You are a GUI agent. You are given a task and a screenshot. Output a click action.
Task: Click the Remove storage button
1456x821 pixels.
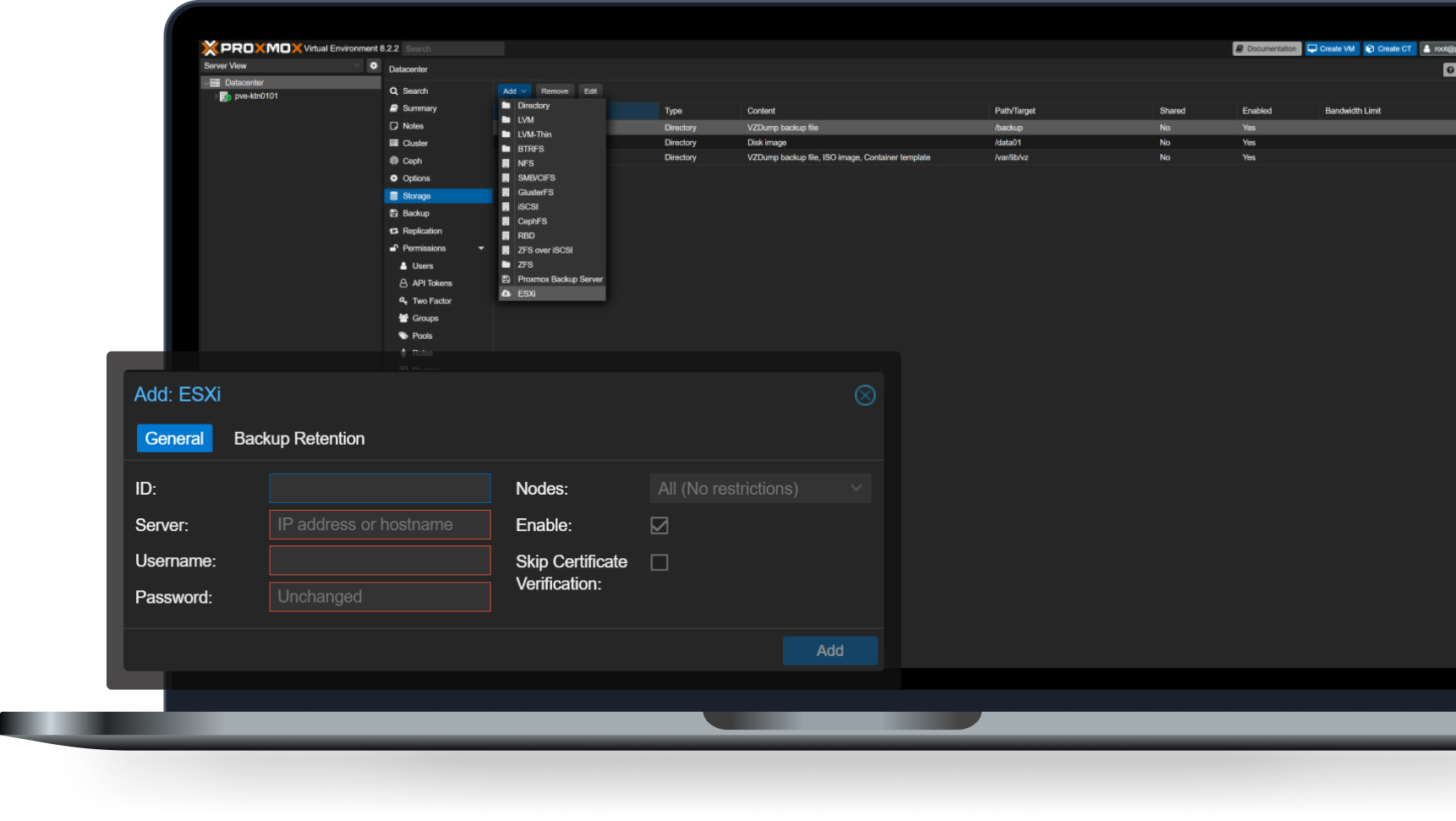pyautogui.click(x=555, y=90)
